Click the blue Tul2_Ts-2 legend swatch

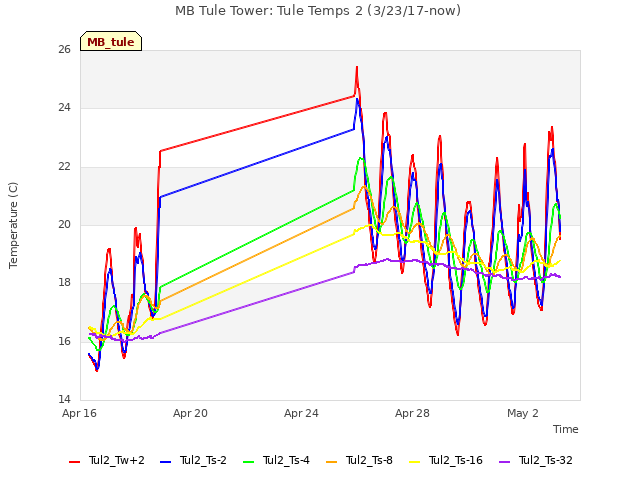point(165,462)
